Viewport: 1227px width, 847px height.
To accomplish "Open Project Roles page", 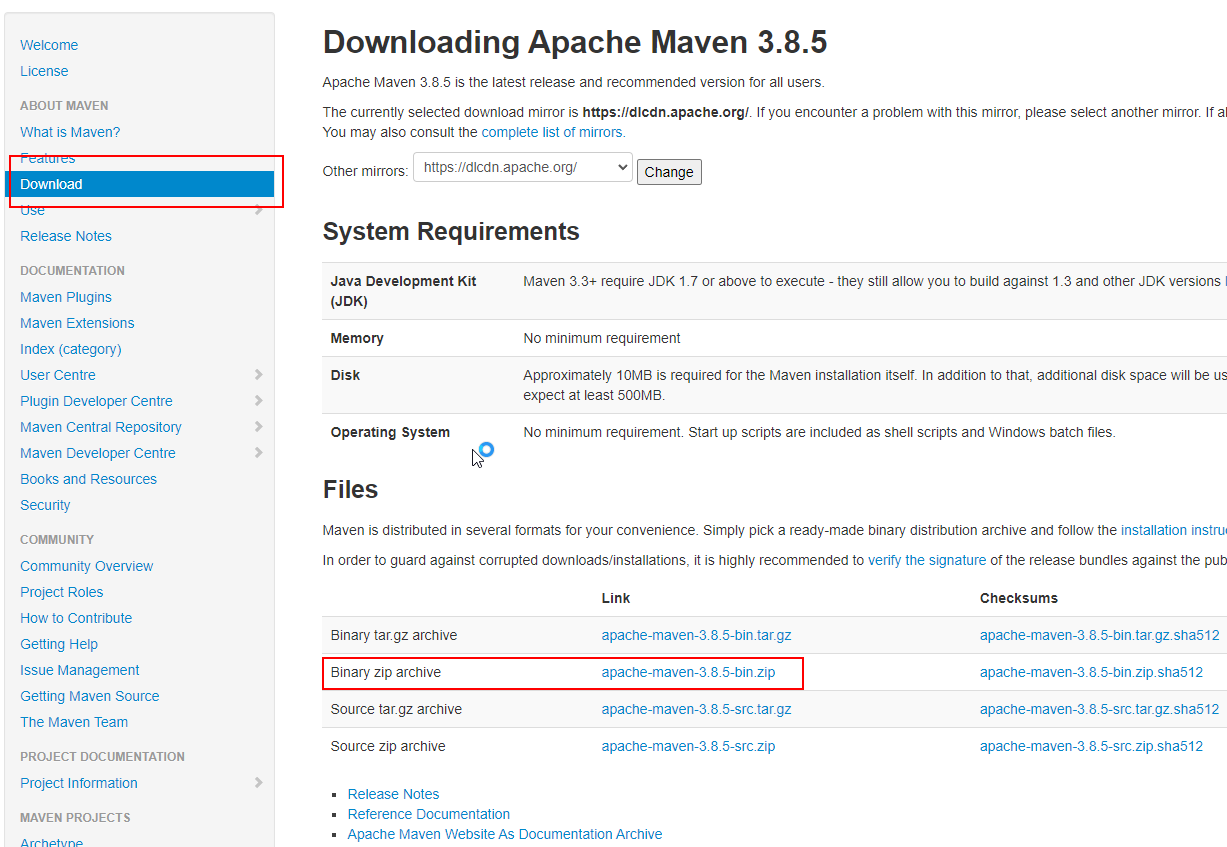I will tap(62, 592).
